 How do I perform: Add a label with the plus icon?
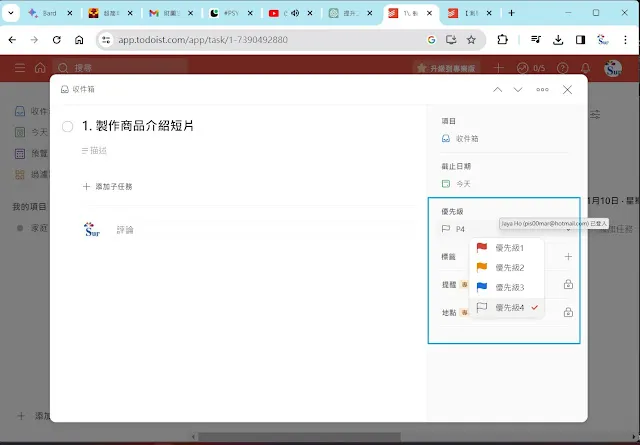click(568, 257)
